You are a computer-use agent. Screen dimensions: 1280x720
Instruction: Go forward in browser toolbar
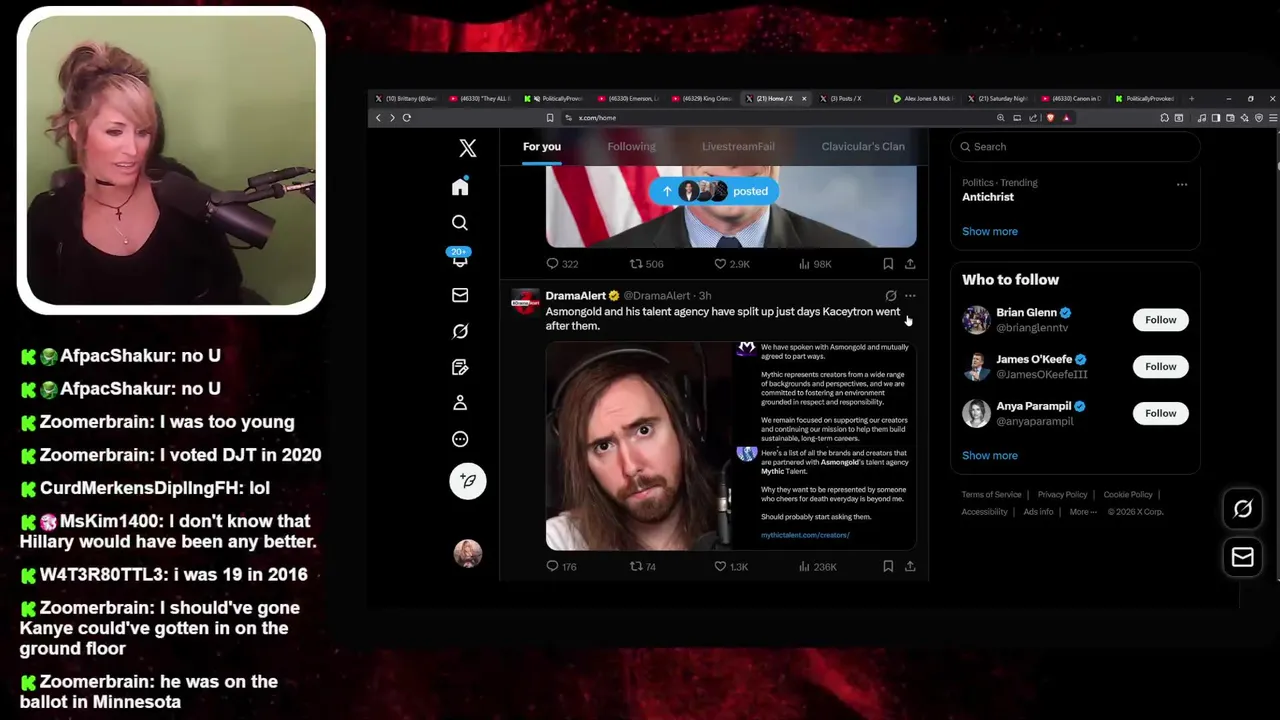coord(392,118)
